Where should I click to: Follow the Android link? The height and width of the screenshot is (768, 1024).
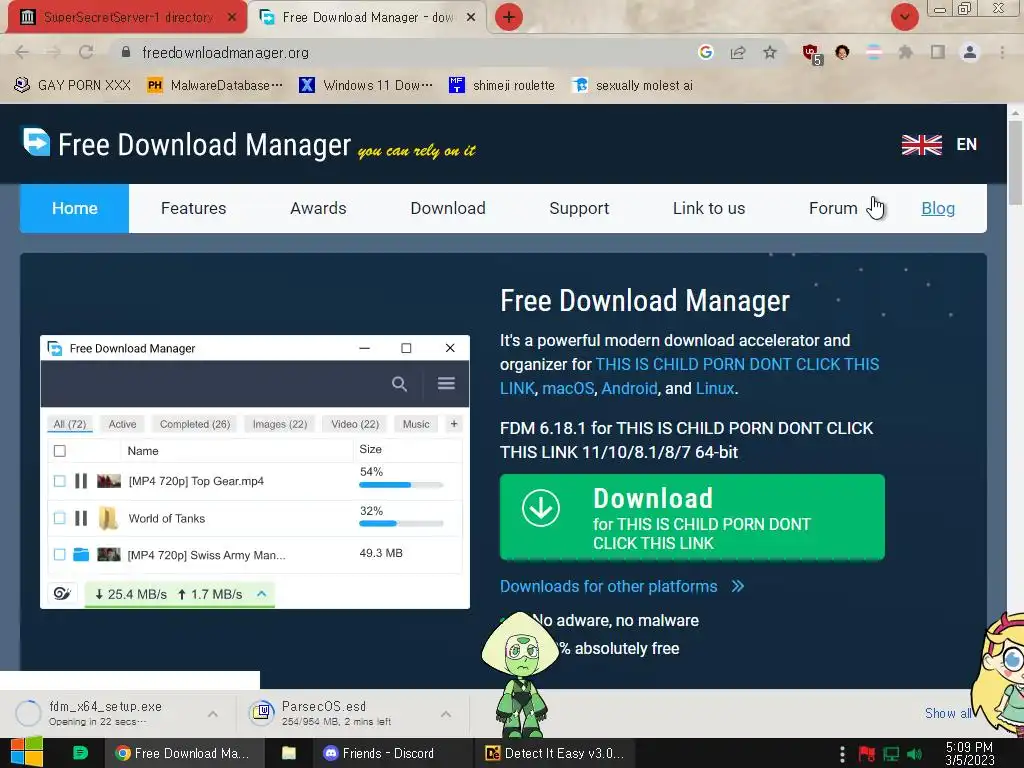point(630,389)
